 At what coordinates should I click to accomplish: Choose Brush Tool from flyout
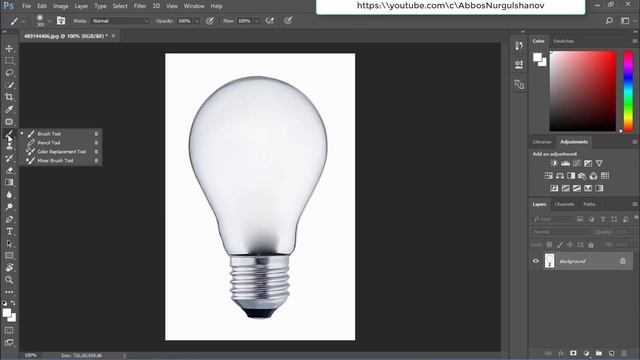pyautogui.click(x=60, y=134)
